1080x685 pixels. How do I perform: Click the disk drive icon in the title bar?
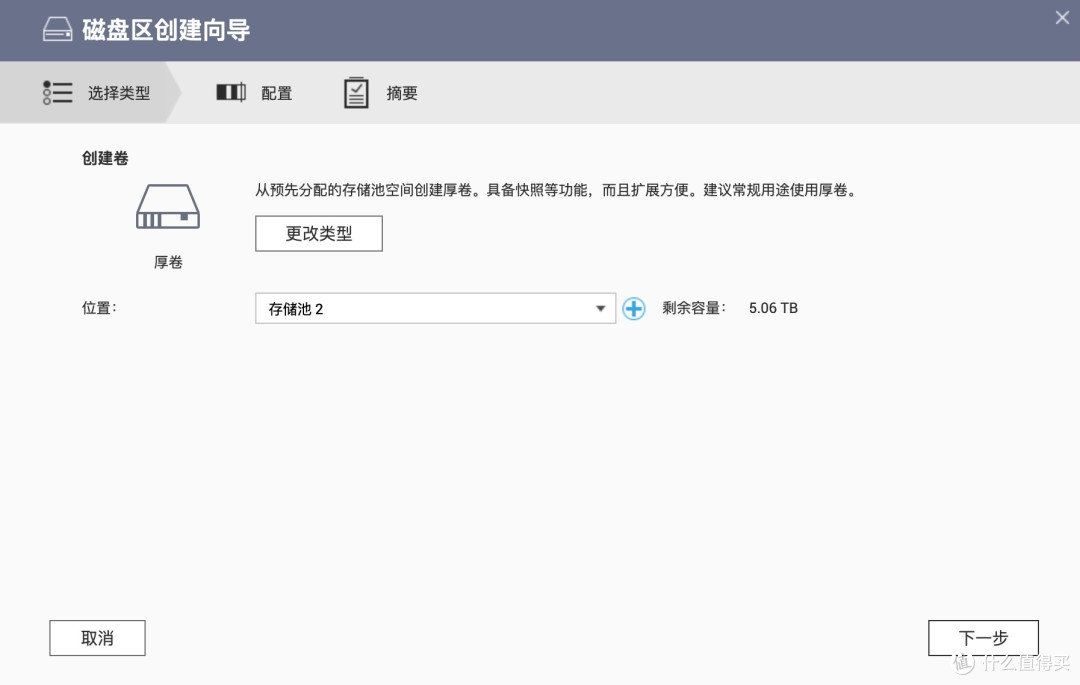click(57, 29)
